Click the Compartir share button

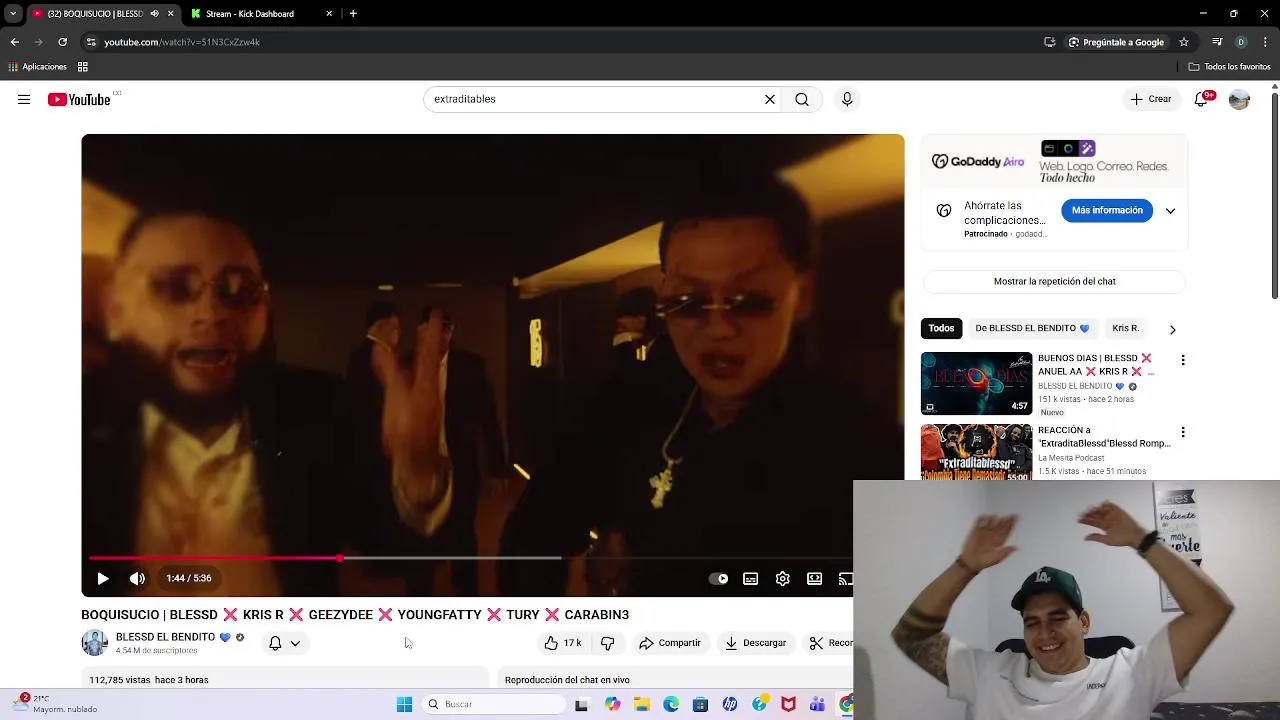tap(670, 643)
